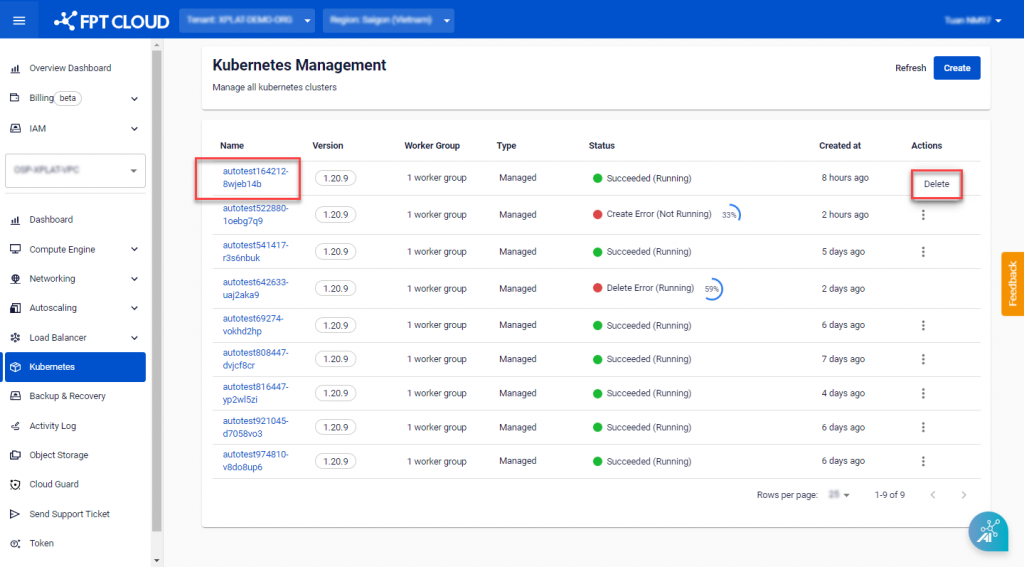Click the Create cluster button
Screen dimensions: 1024x567
[956, 68]
